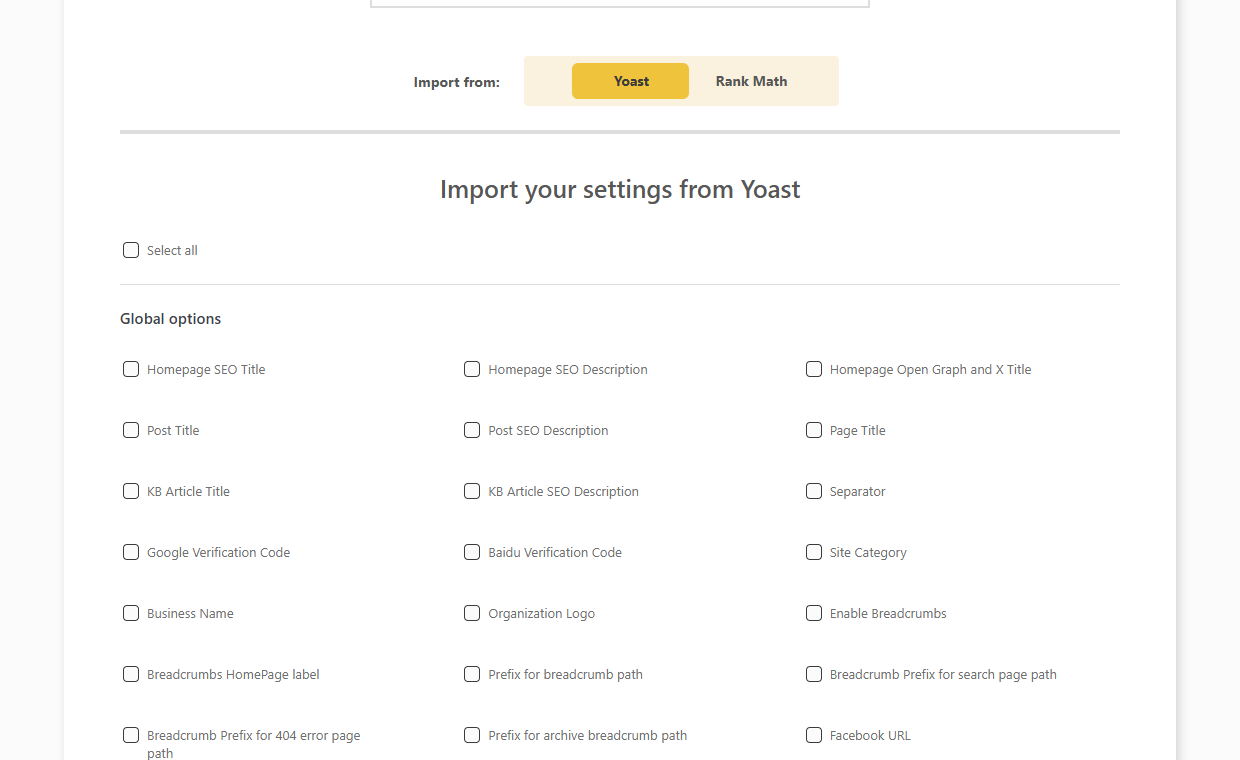Tick the Site Category checkbox

pyautogui.click(x=814, y=552)
